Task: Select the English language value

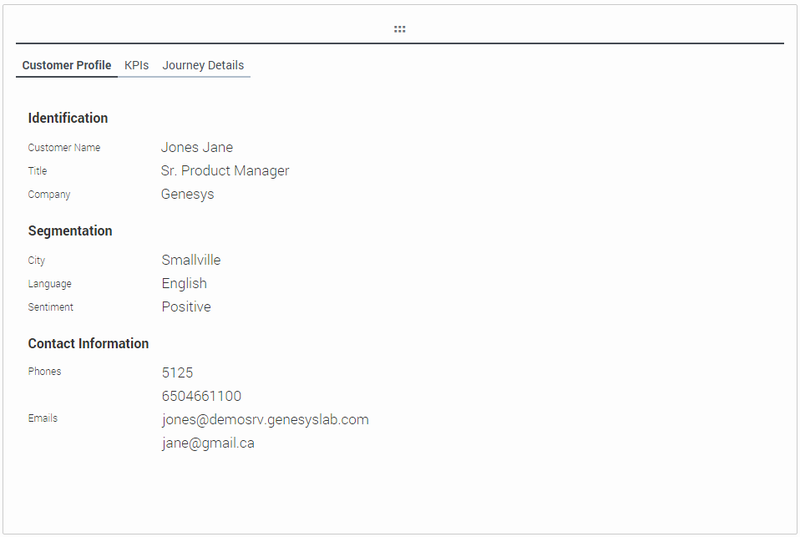Action: (x=184, y=283)
